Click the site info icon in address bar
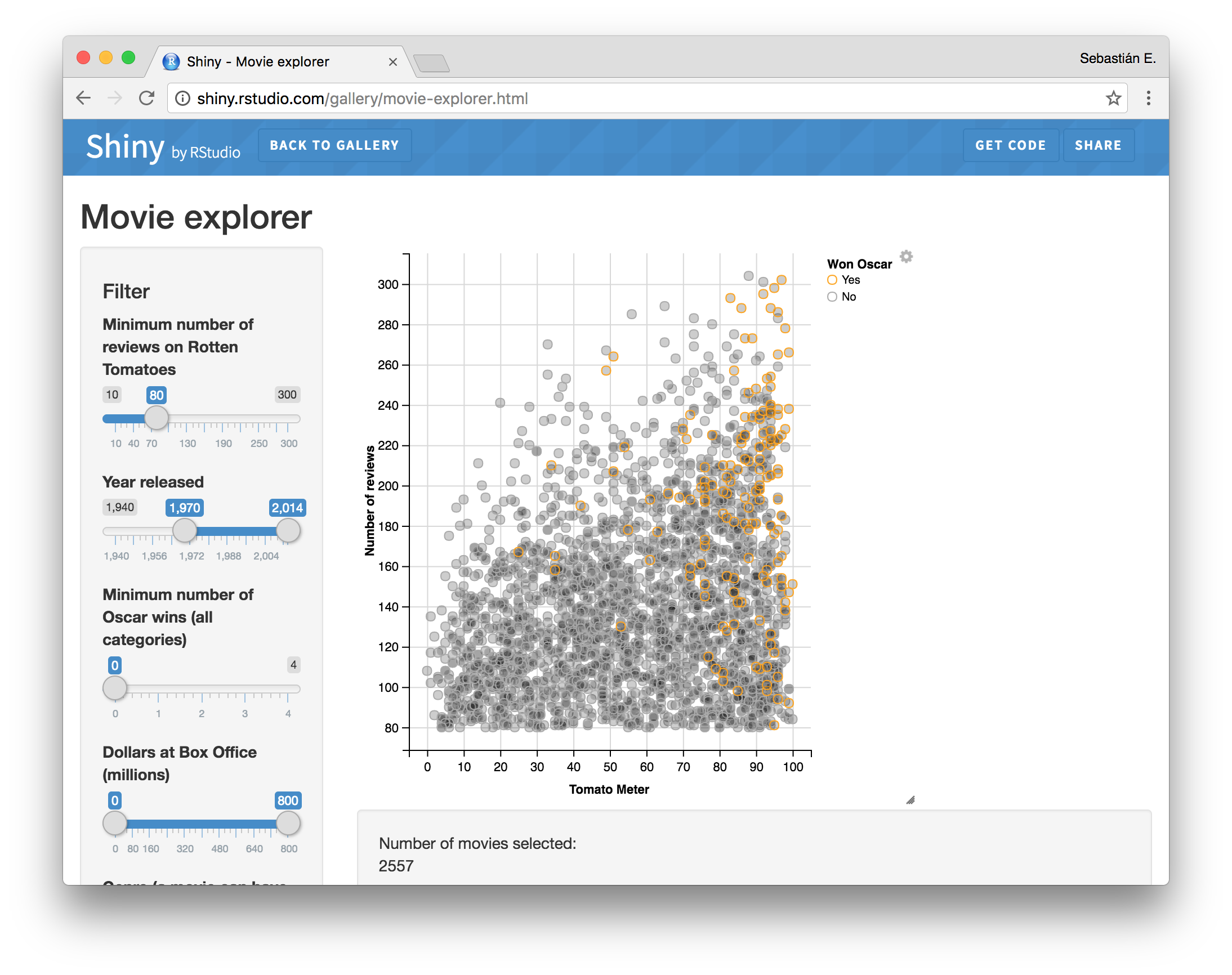1232x975 pixels. pos(182,99)
